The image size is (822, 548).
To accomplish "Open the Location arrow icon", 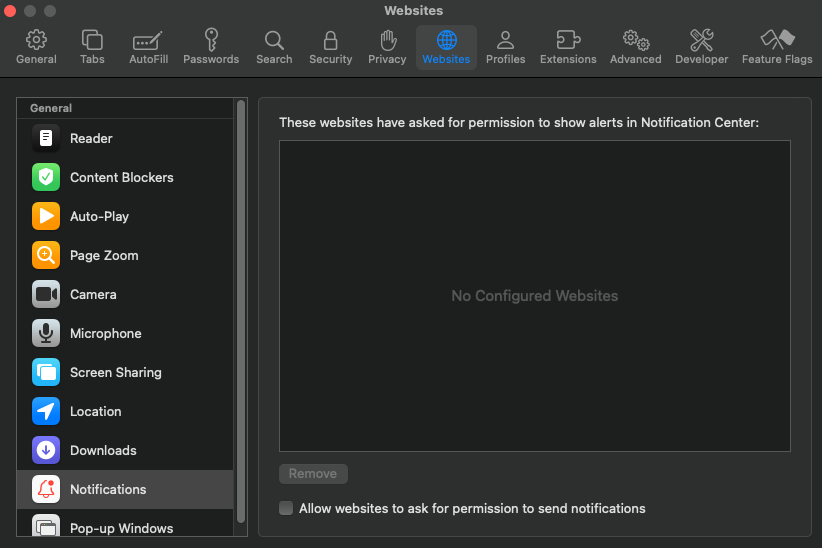I will coord(46,411).
